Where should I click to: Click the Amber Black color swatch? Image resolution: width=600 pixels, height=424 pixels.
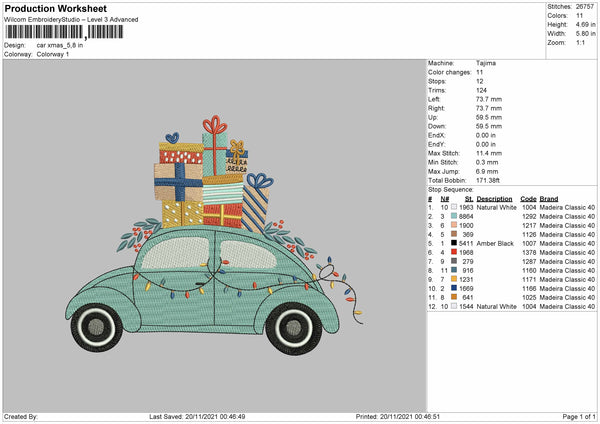454,243
